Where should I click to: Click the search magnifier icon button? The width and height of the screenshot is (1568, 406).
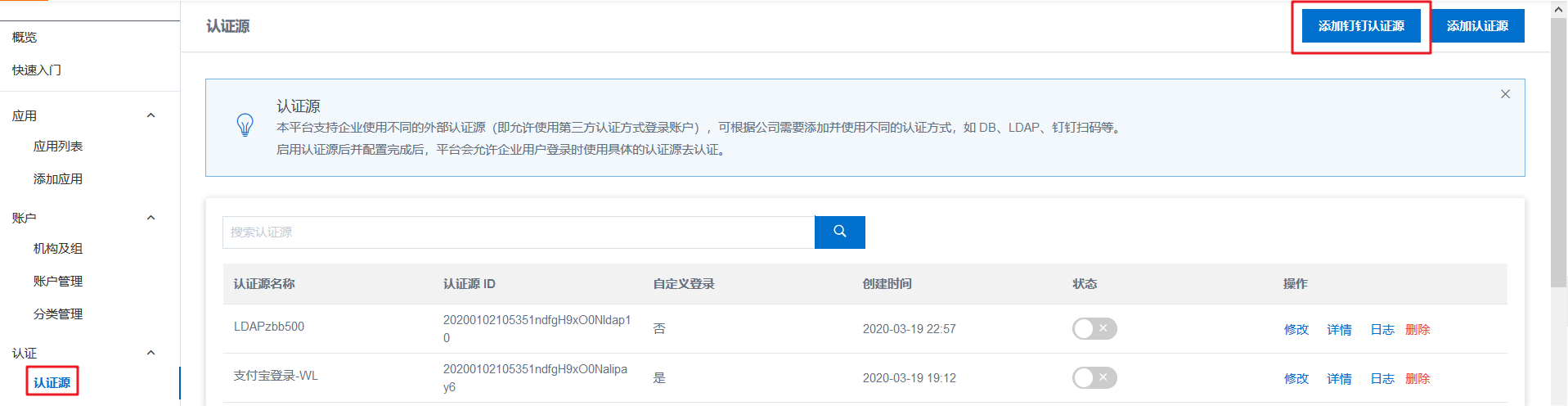839,232
